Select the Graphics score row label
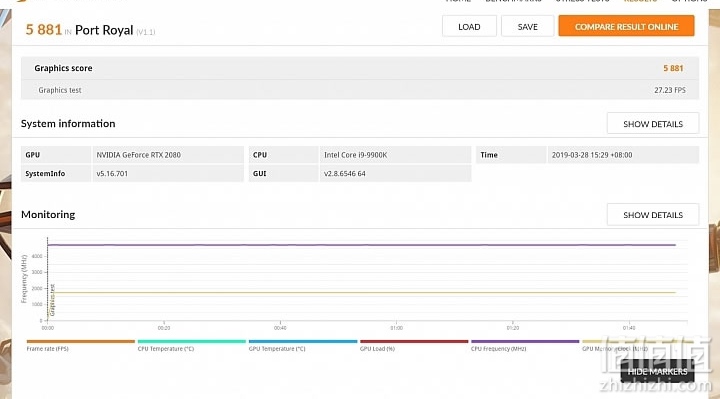The width and height of the screenshot is (720, 399). [63, 68]
